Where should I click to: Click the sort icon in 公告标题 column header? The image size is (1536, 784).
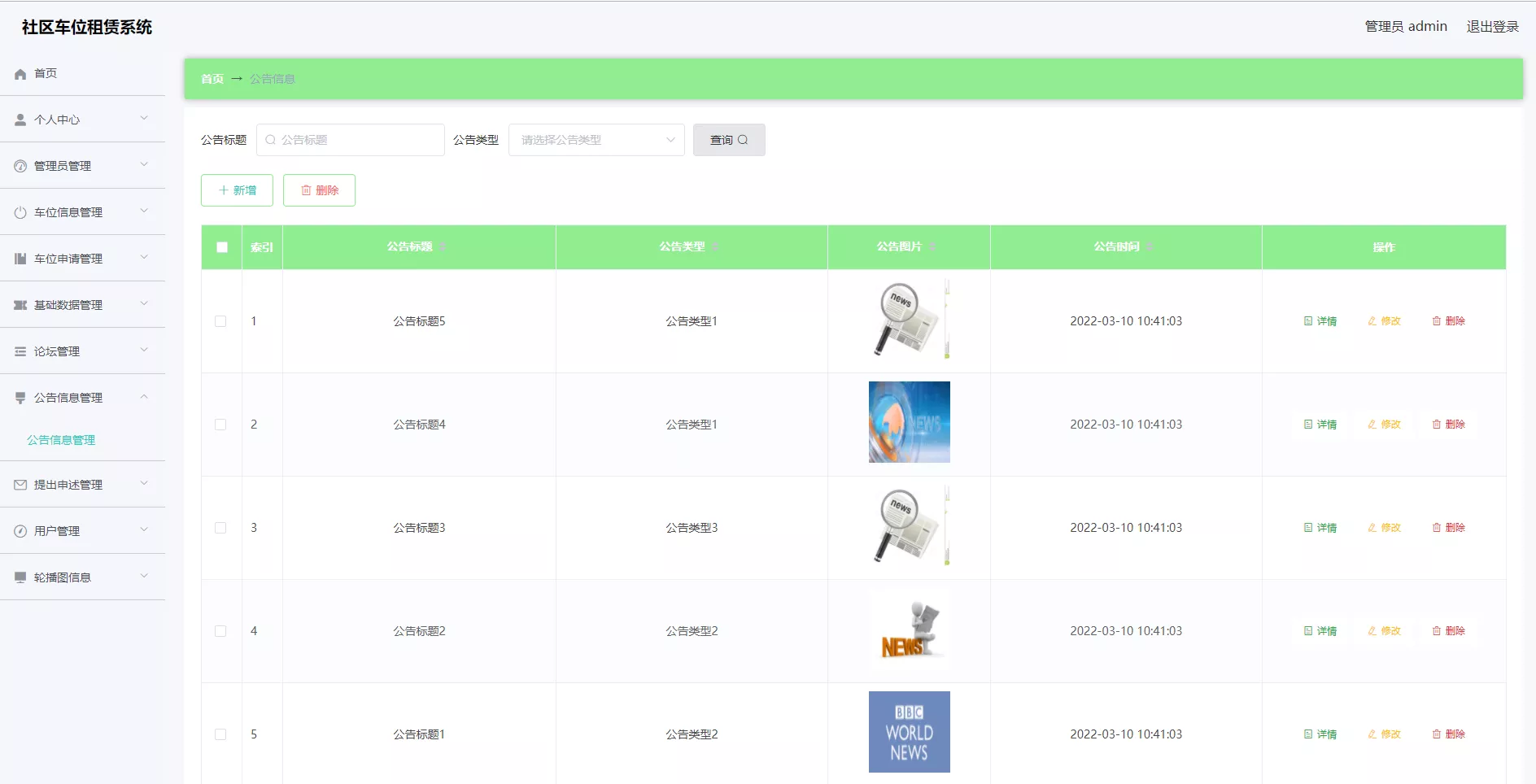point(443,246)
